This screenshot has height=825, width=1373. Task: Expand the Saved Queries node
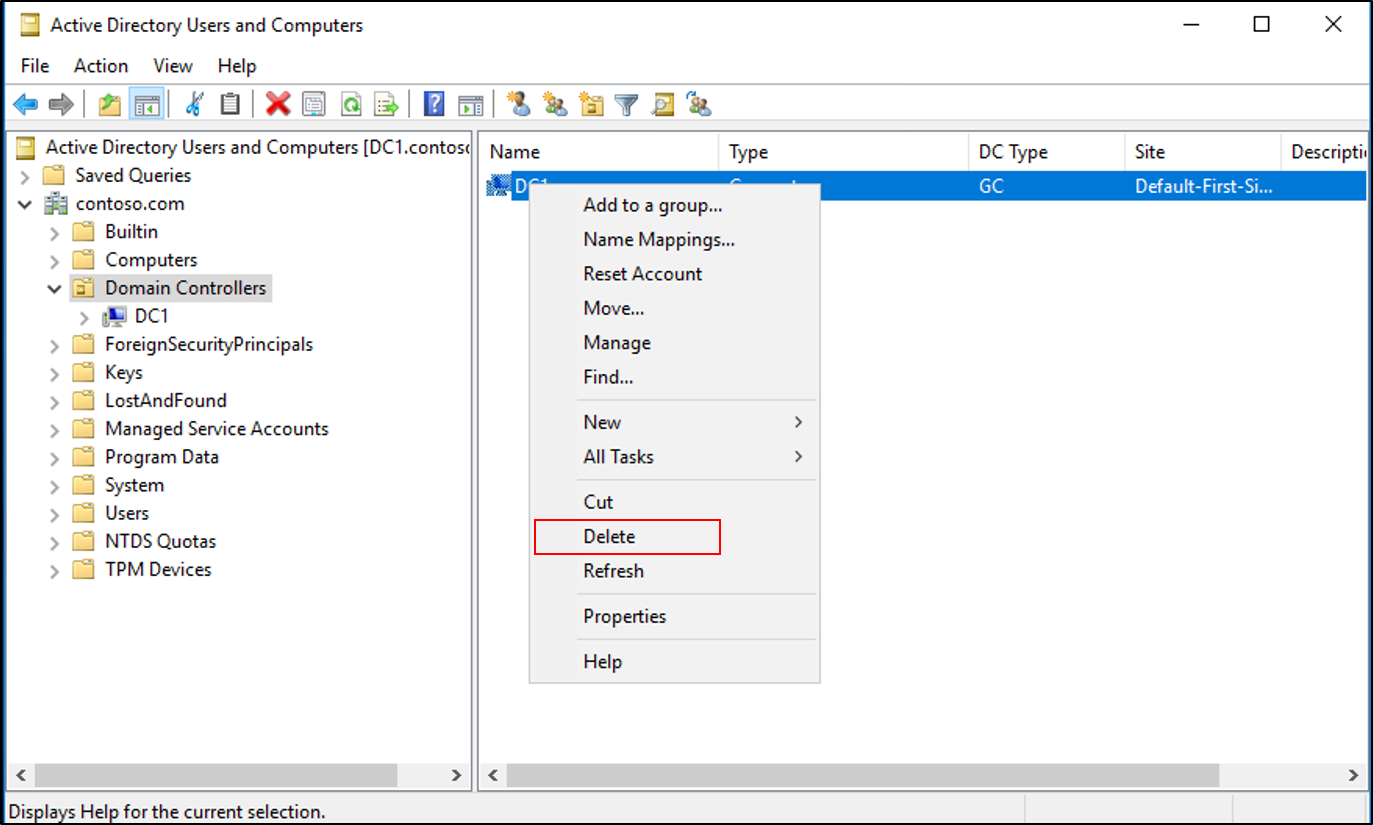25,176
